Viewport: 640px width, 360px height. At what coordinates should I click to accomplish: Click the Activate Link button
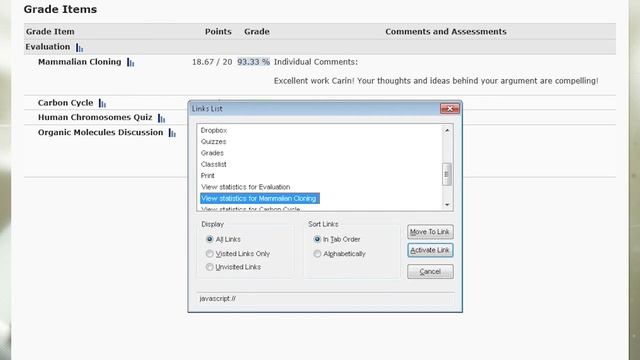tap(430, 250)
